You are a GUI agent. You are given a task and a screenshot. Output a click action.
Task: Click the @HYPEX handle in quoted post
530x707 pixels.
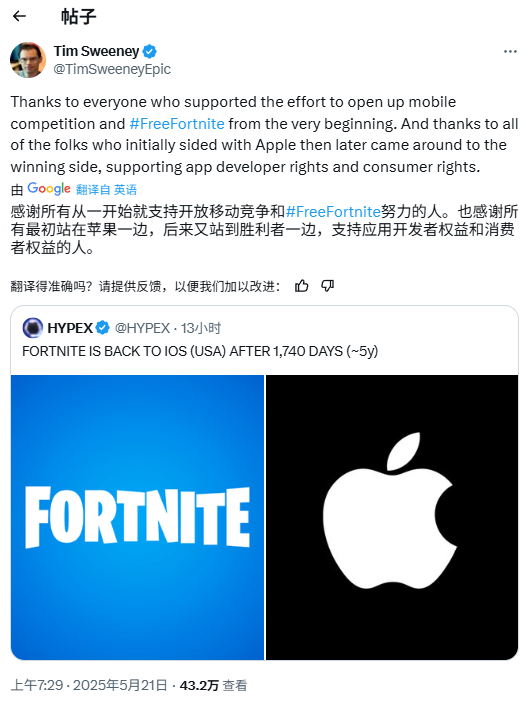pyautogui.click(x=142, y=328)
